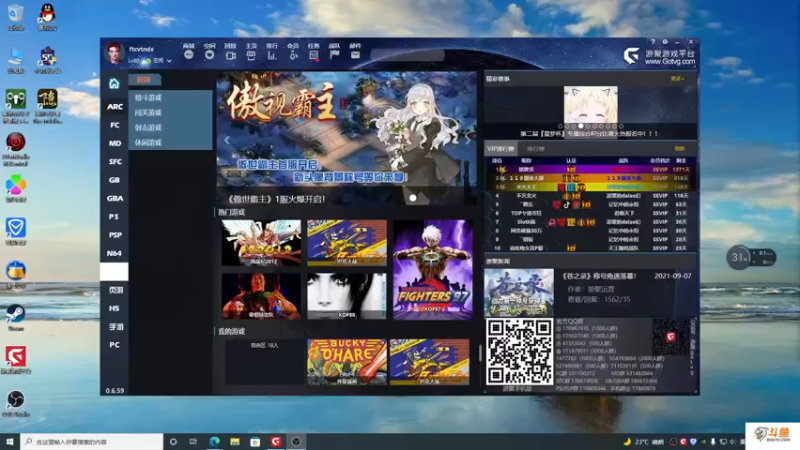Screen dimensions: 800x450
Task: Select the H5 platform tab
Action: pos(114,309)
